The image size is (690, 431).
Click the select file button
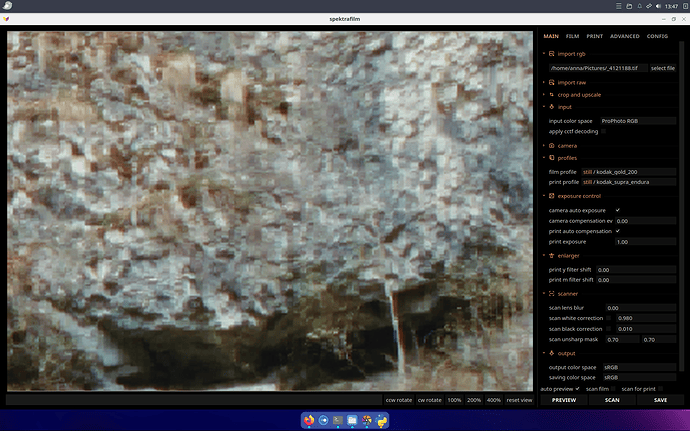pyautogui.click(x=663, y=68)
